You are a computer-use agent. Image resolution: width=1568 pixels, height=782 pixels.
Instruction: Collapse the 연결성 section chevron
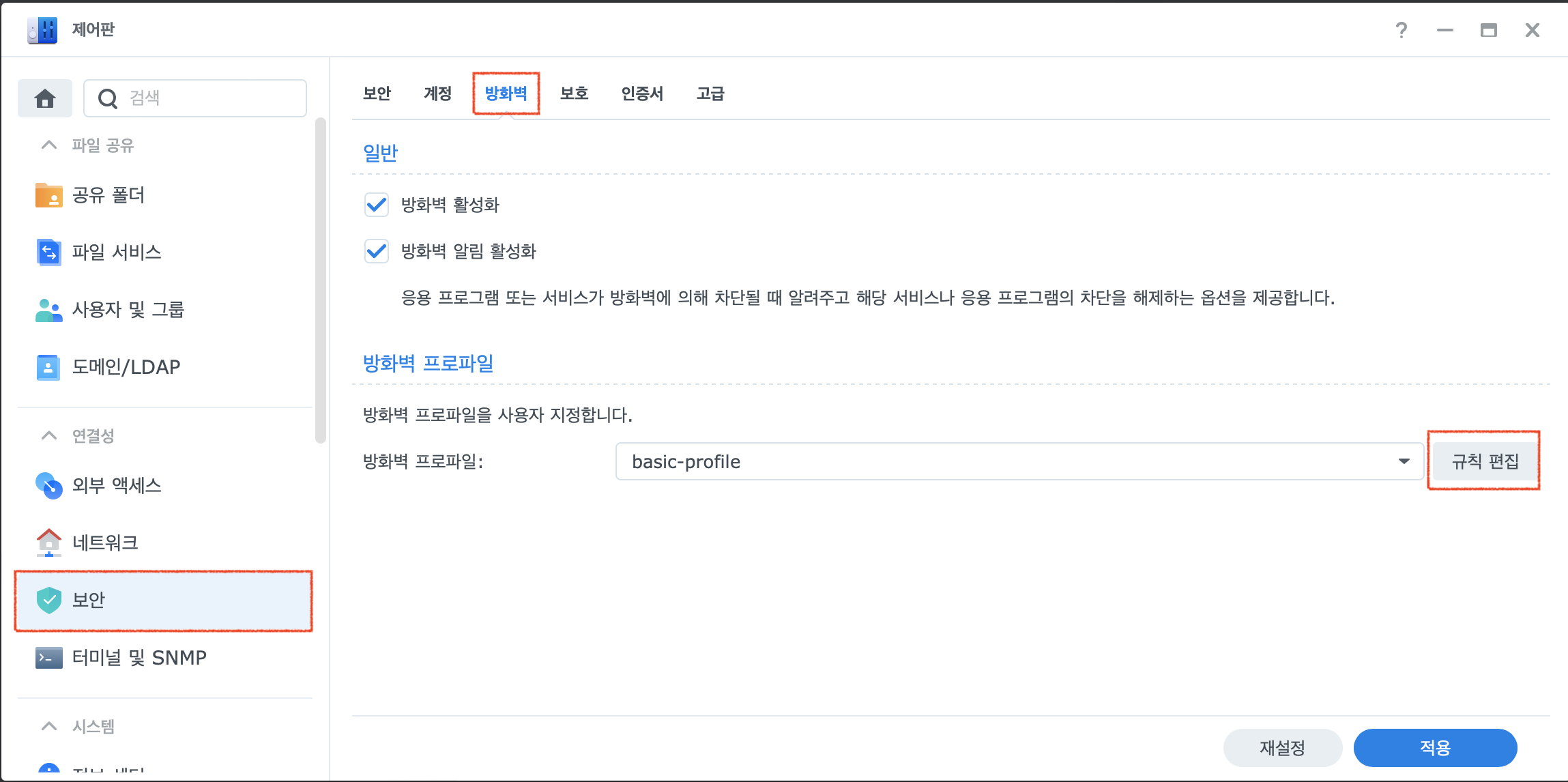point(49,435)
